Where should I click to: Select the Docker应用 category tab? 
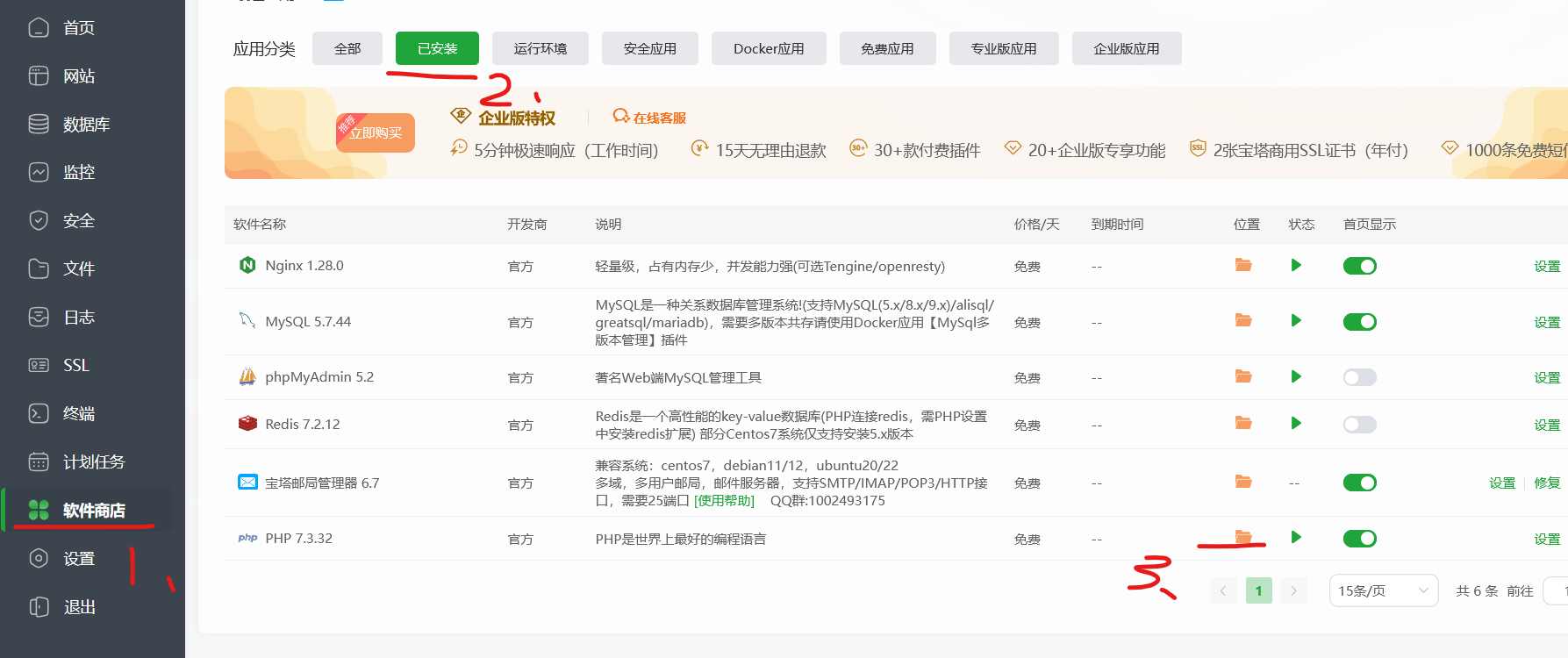[769, 48]
